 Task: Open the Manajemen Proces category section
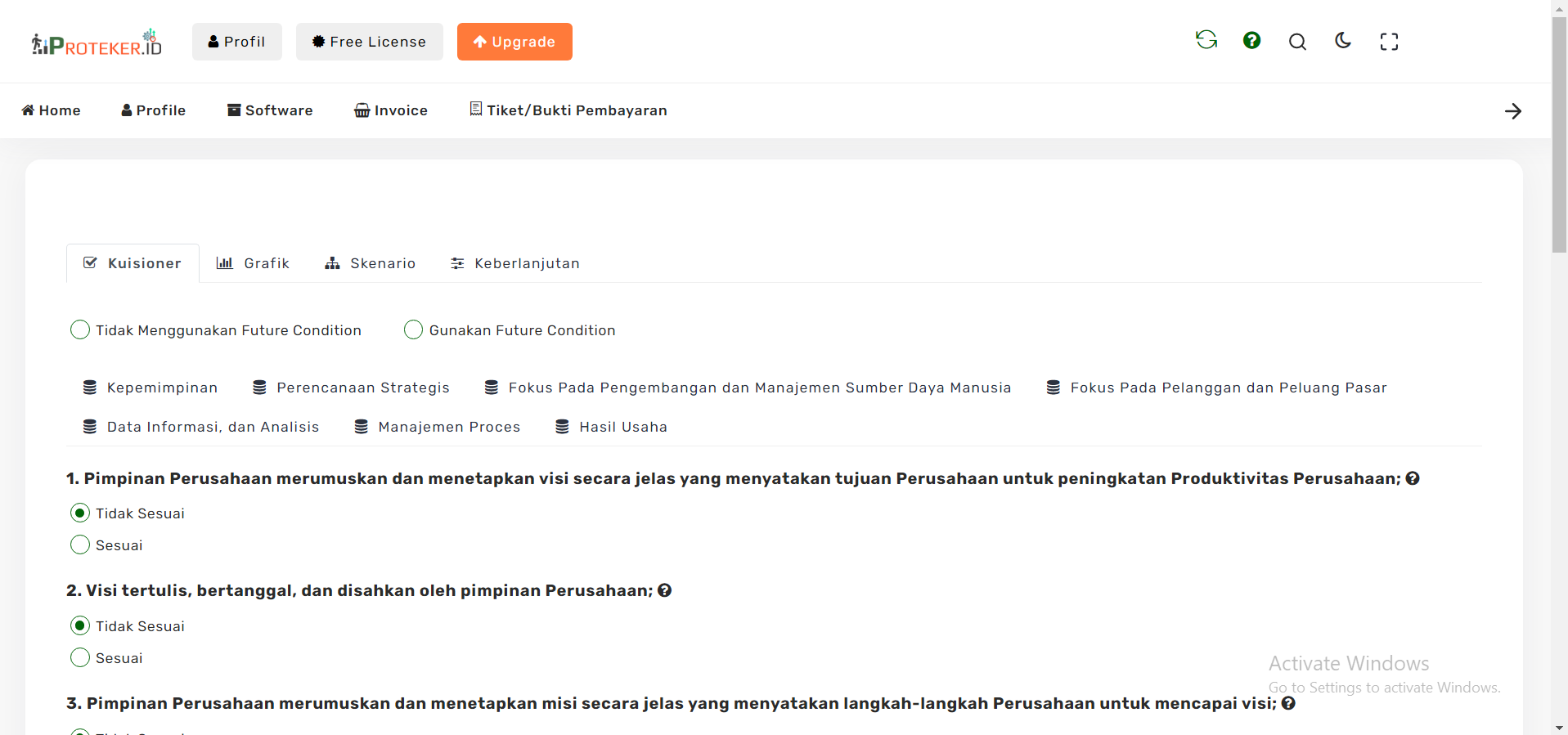438,427
